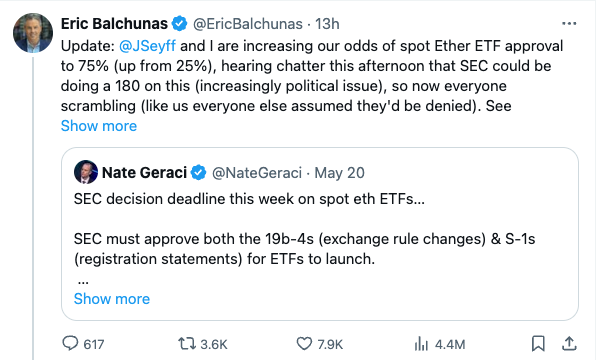
Task: Bookmark this tweet
Action: [x=538, y=343]
